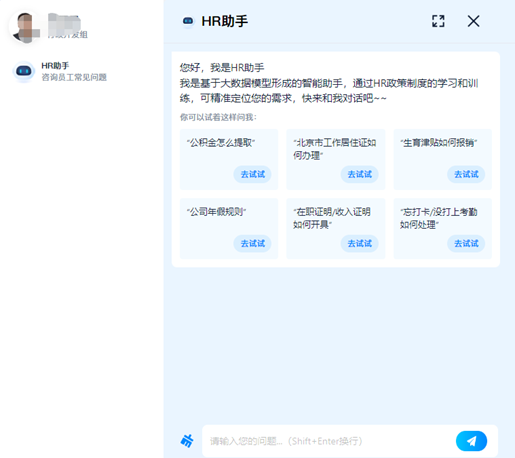Click the "北京市工作居住证如何办理" card text

click(335, 149)
